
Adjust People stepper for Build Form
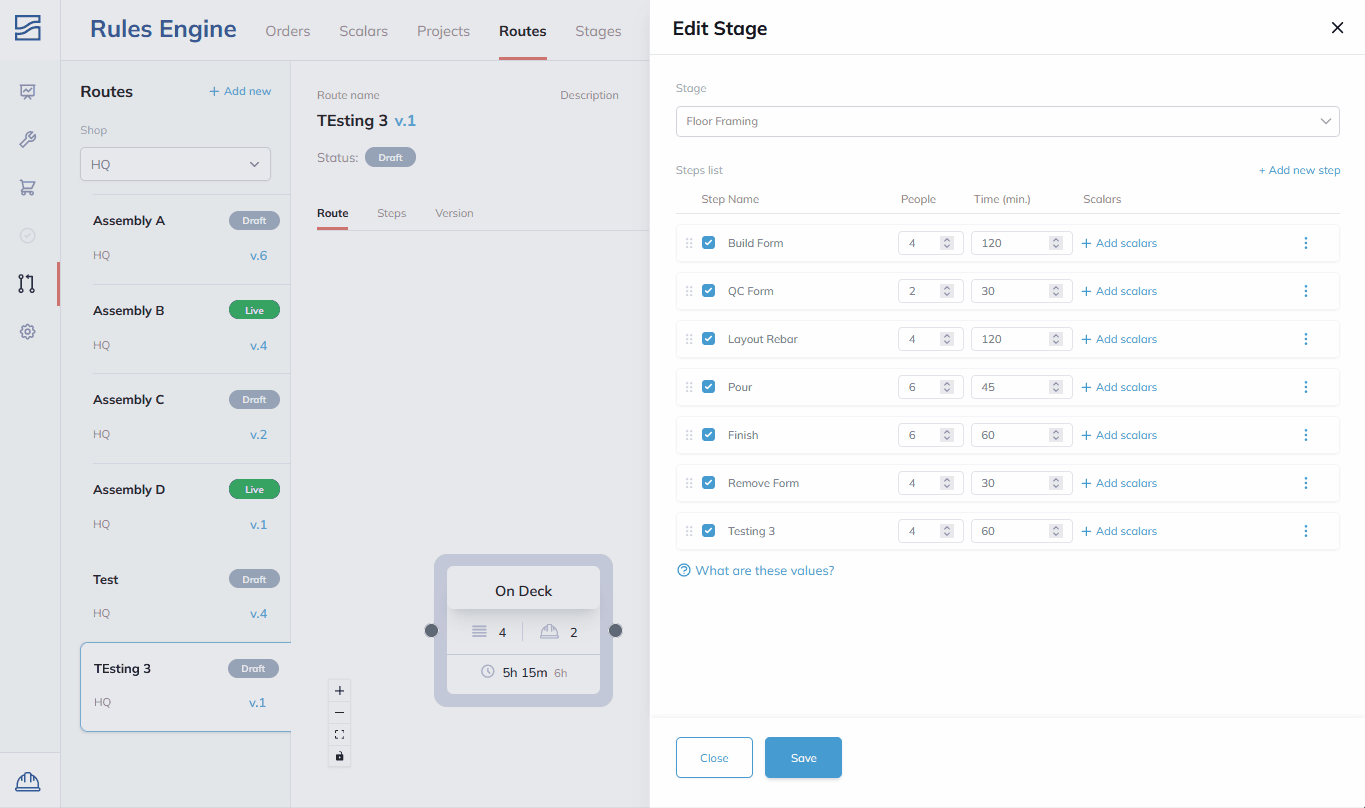(947, 243)
